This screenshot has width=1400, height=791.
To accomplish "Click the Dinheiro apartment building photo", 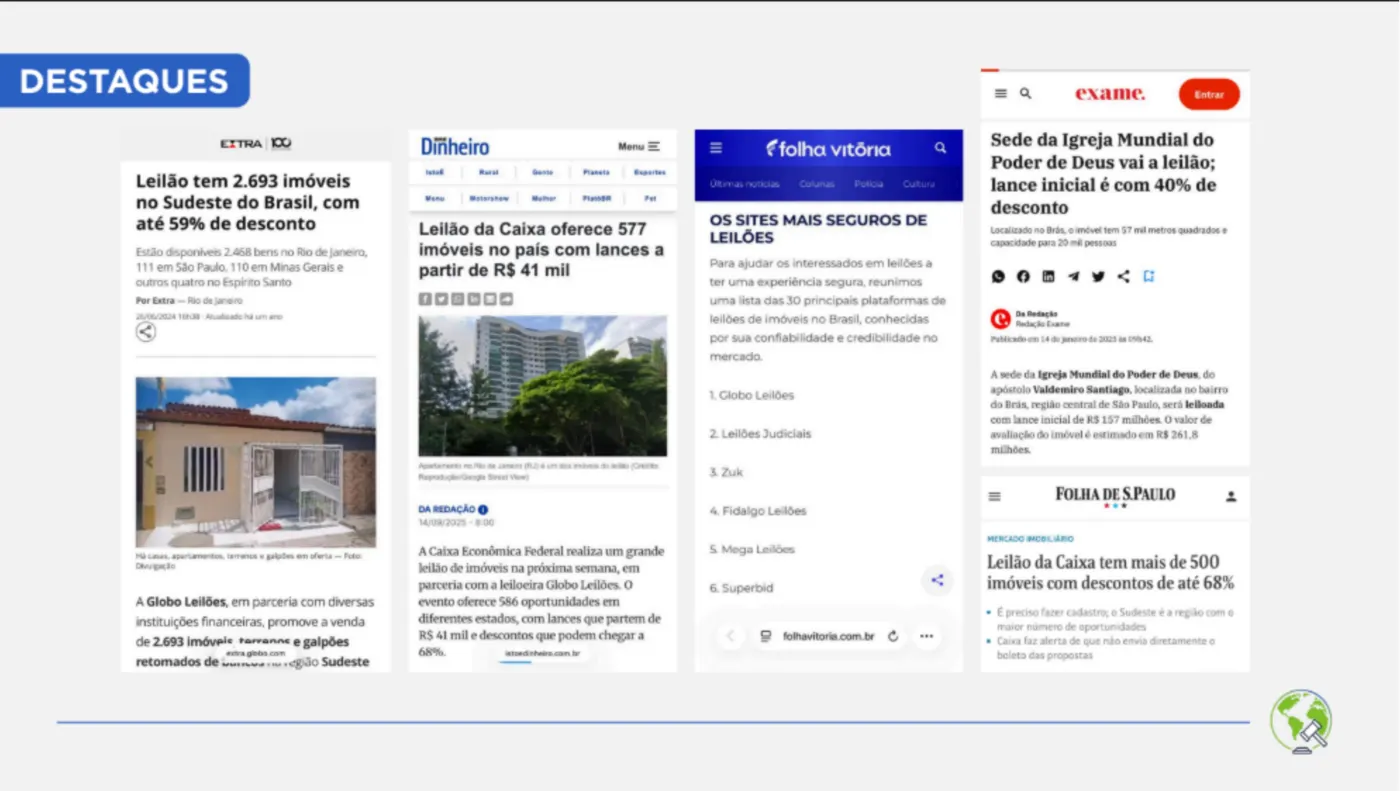I will coord(543,386).
